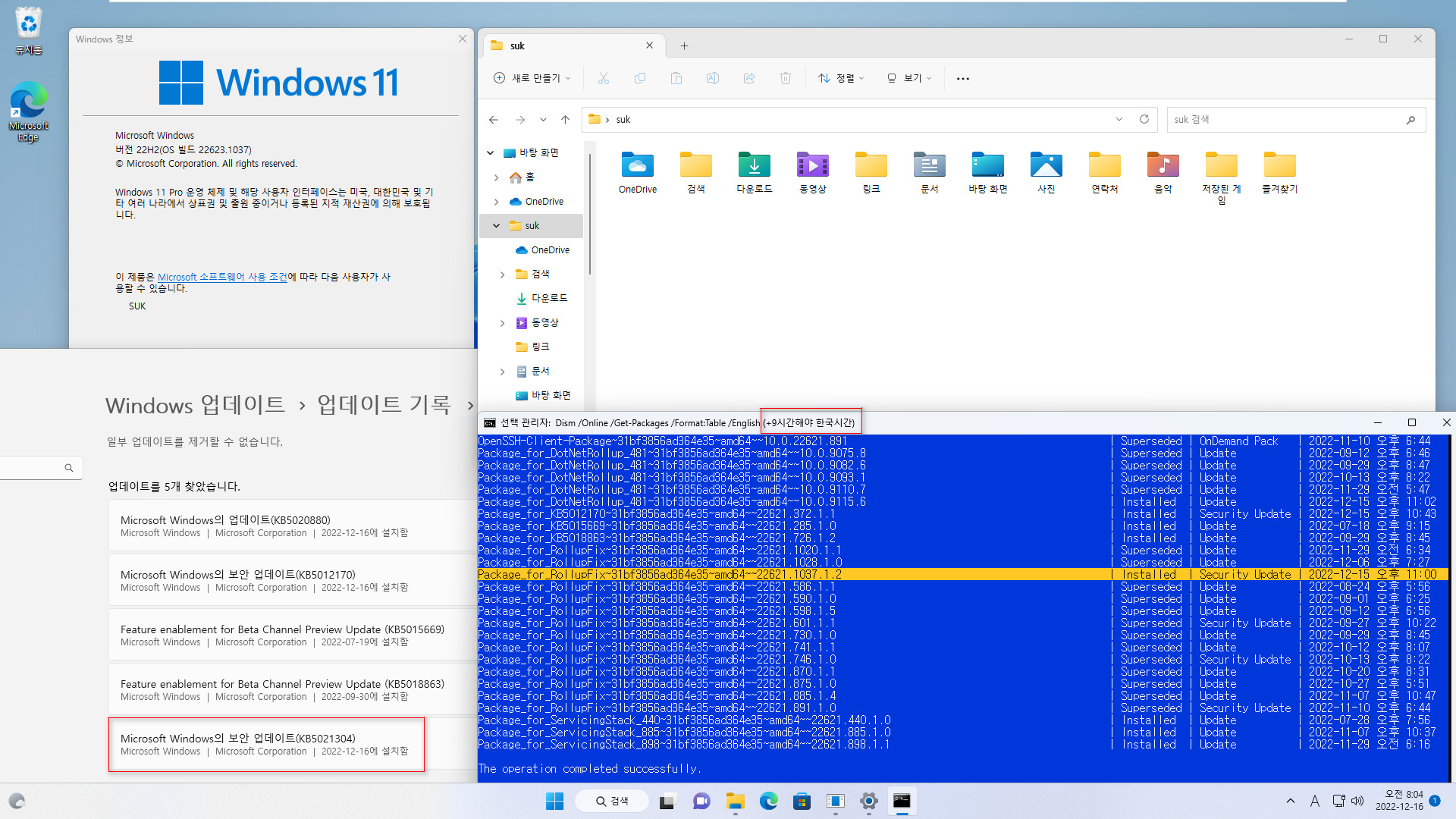Expand the 동영상 node in navigation pane
The width and height of the screenshot is (1456, 819).
point(502,323)
